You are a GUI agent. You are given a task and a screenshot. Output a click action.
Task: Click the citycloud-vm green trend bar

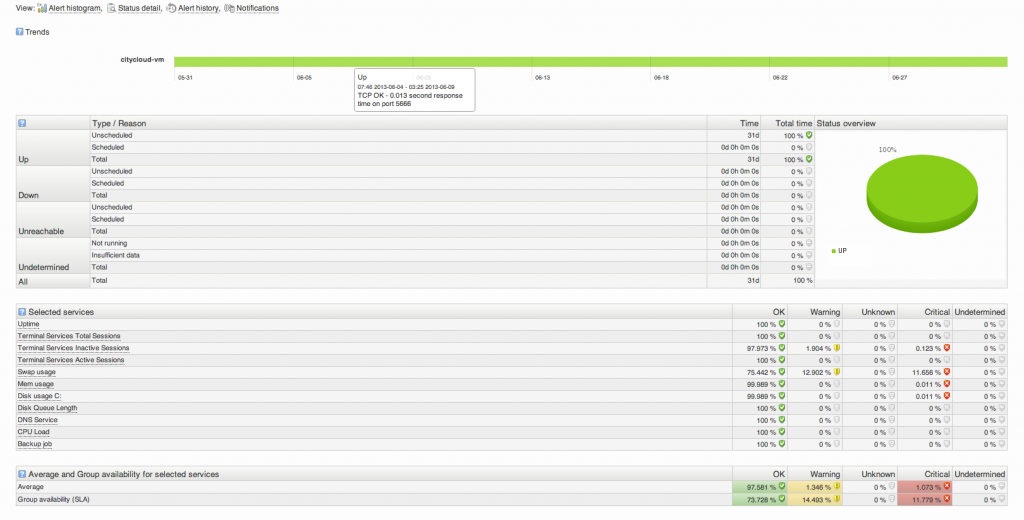click(590, 61)
